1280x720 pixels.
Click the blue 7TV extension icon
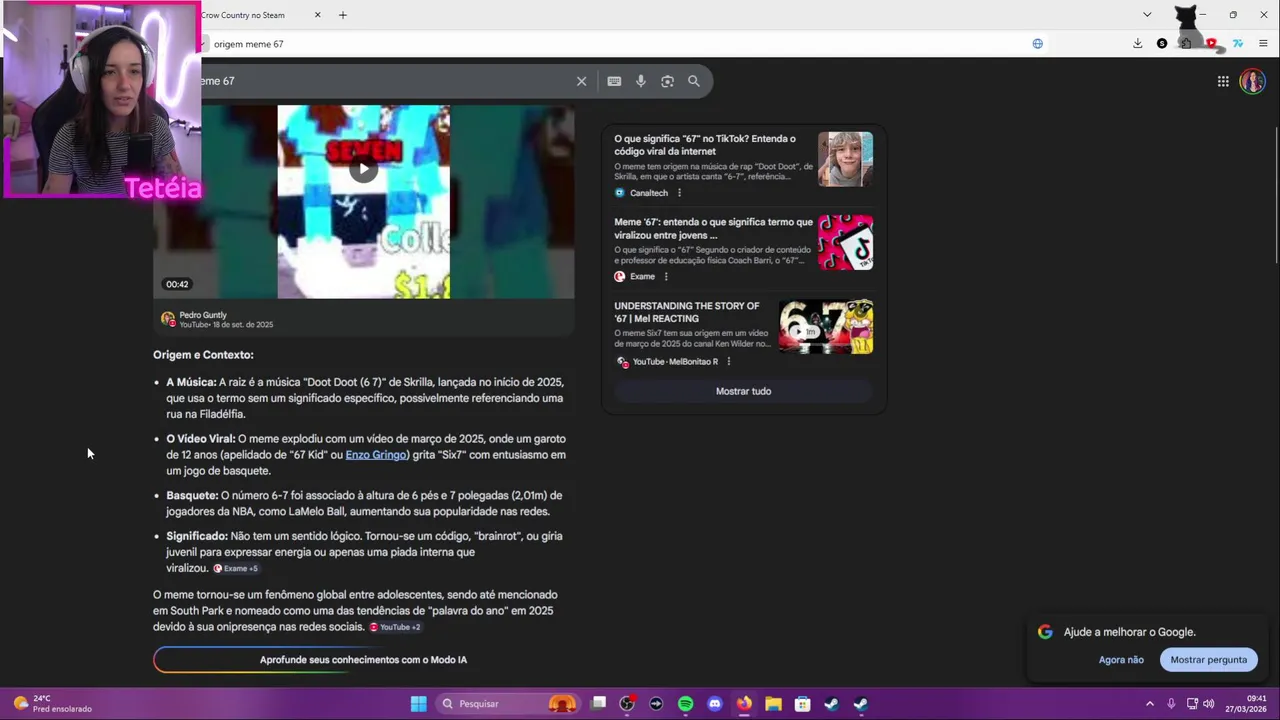click(x=1237, y=44)
